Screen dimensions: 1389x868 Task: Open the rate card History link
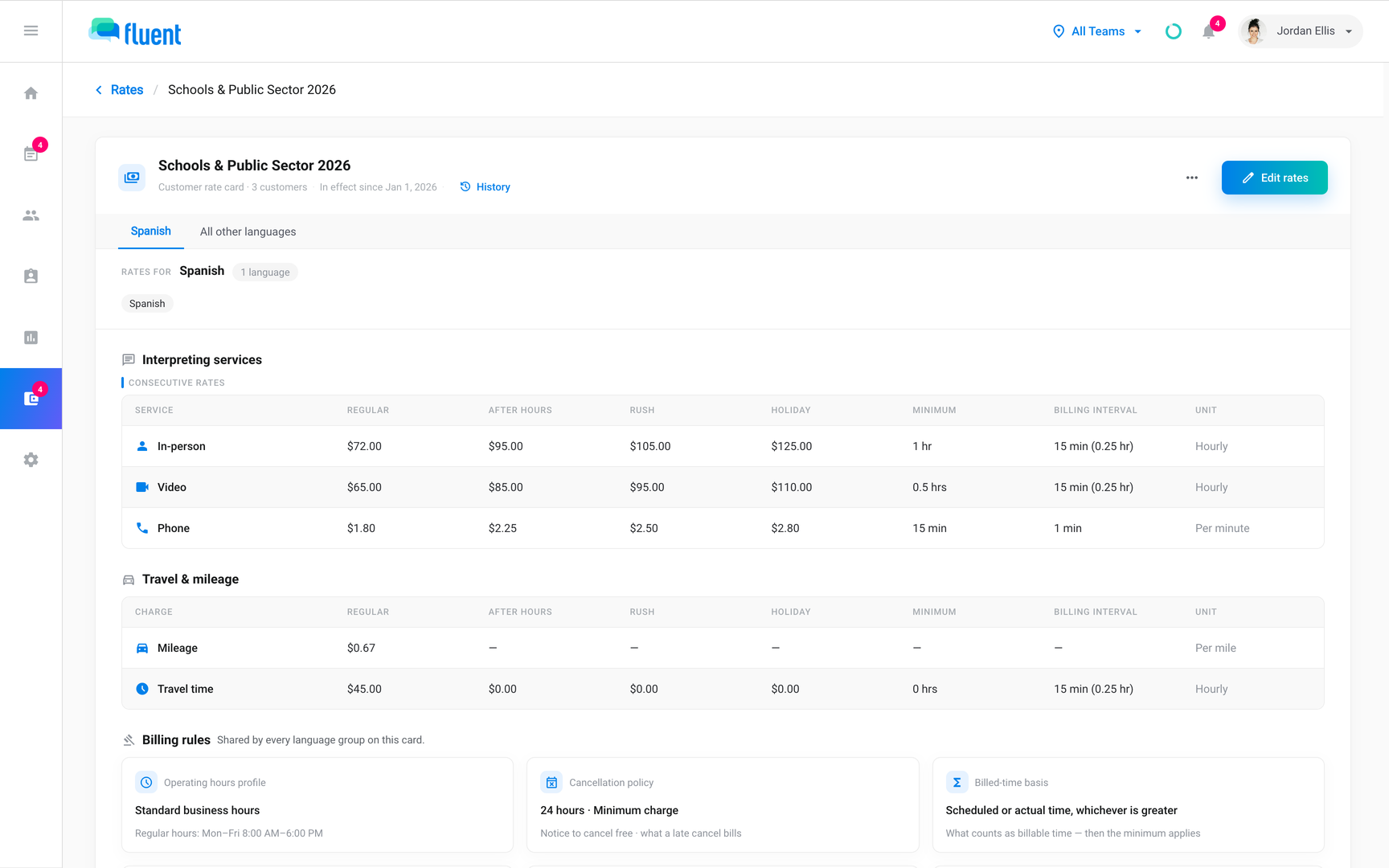pos(485,187)
